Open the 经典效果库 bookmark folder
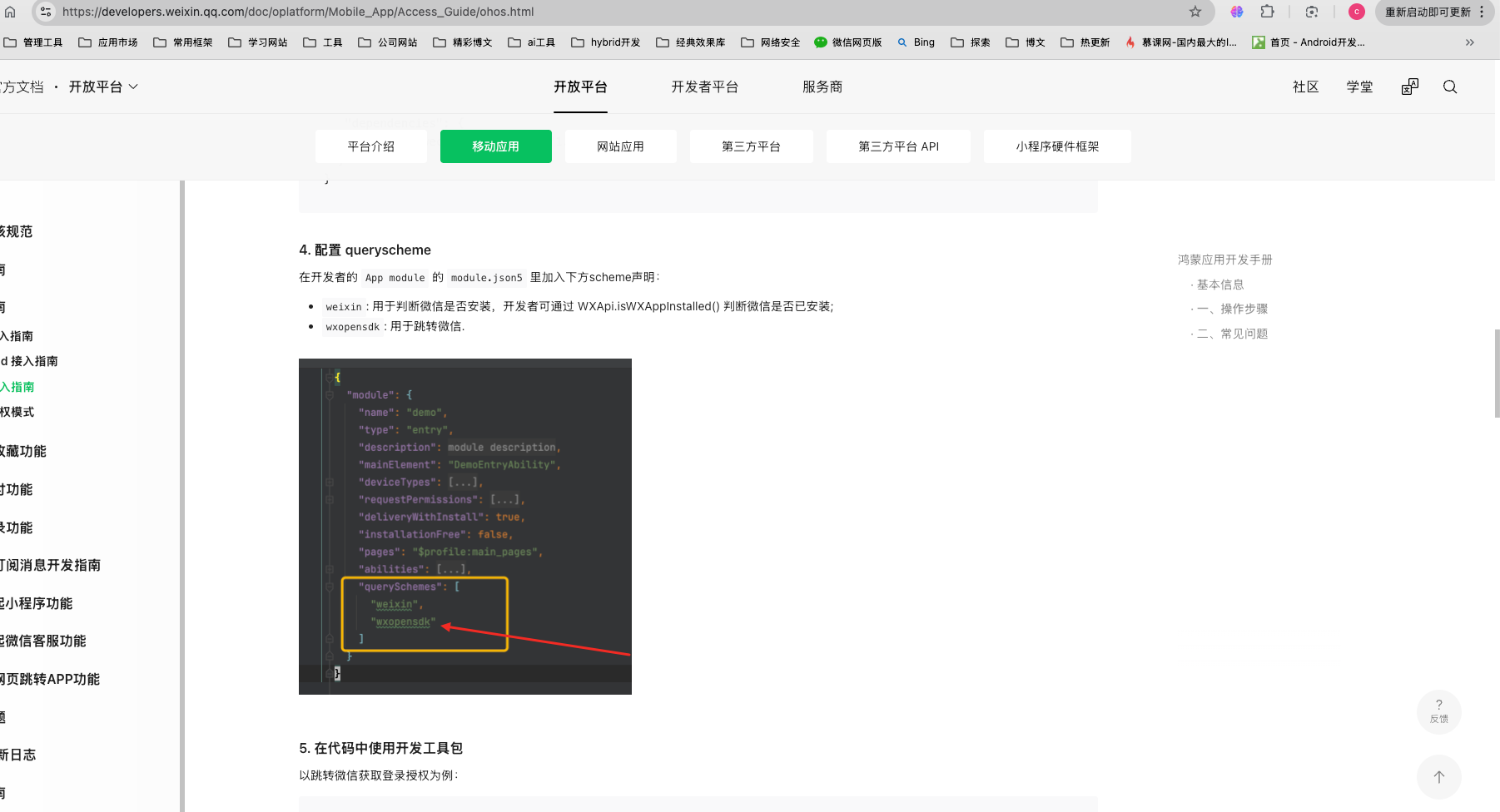Viewport: 1500px width, 812px height. 691,42
